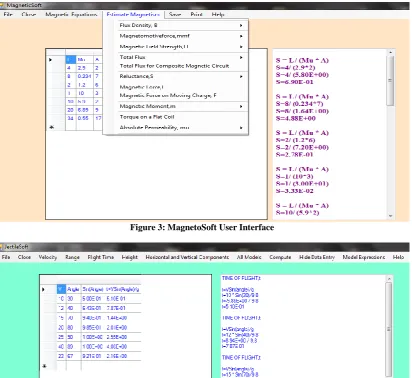Screen dimensions: 412x378
Task: Select t=VSin(Angle)/g column header
Action: [122, 289]
